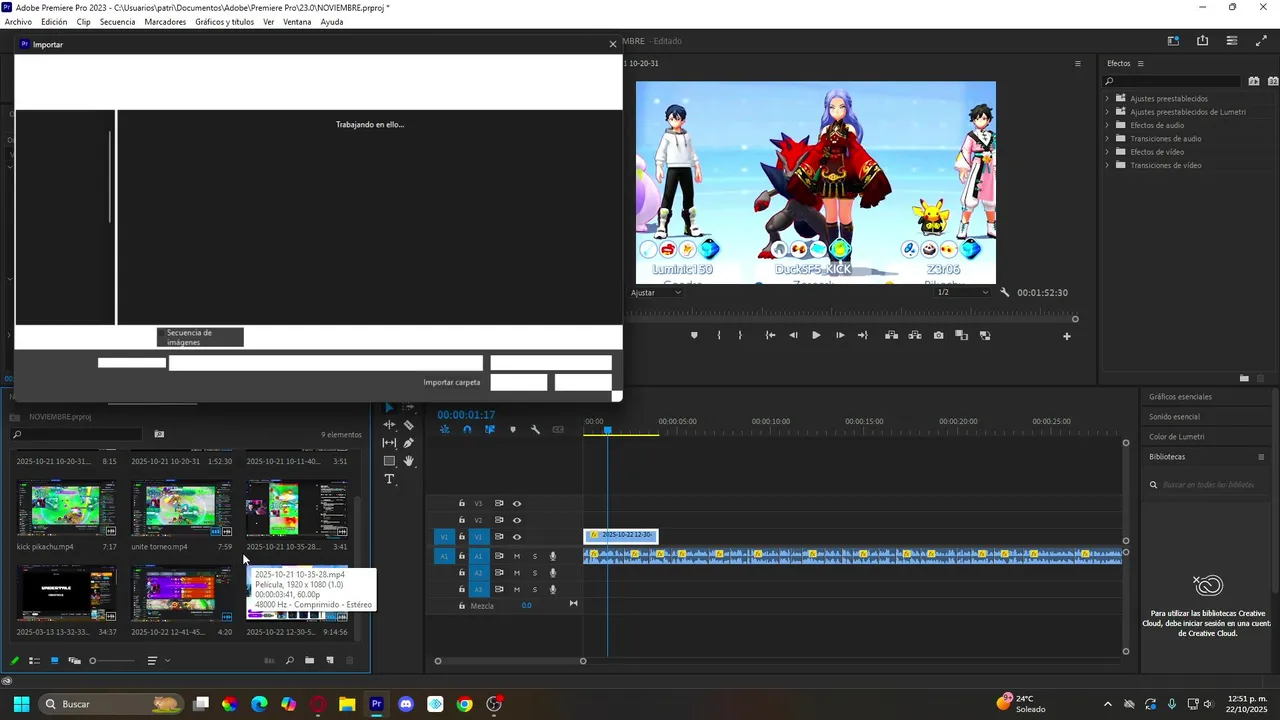This screenshot has height=720, width=1280.
Task: Add a marker in the timeline header
Action: click(513, 430)
